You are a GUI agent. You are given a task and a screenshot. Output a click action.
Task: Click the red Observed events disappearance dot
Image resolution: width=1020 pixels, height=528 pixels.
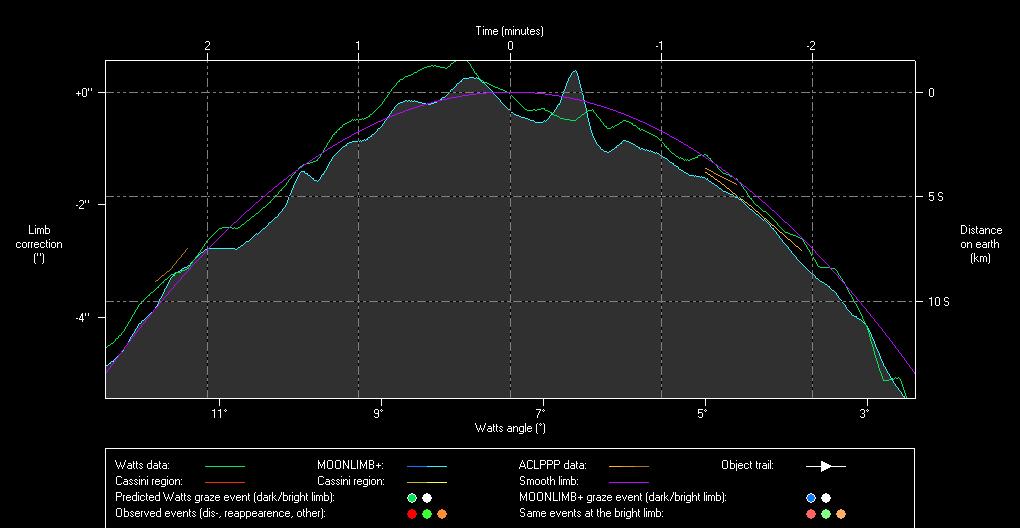412,513
